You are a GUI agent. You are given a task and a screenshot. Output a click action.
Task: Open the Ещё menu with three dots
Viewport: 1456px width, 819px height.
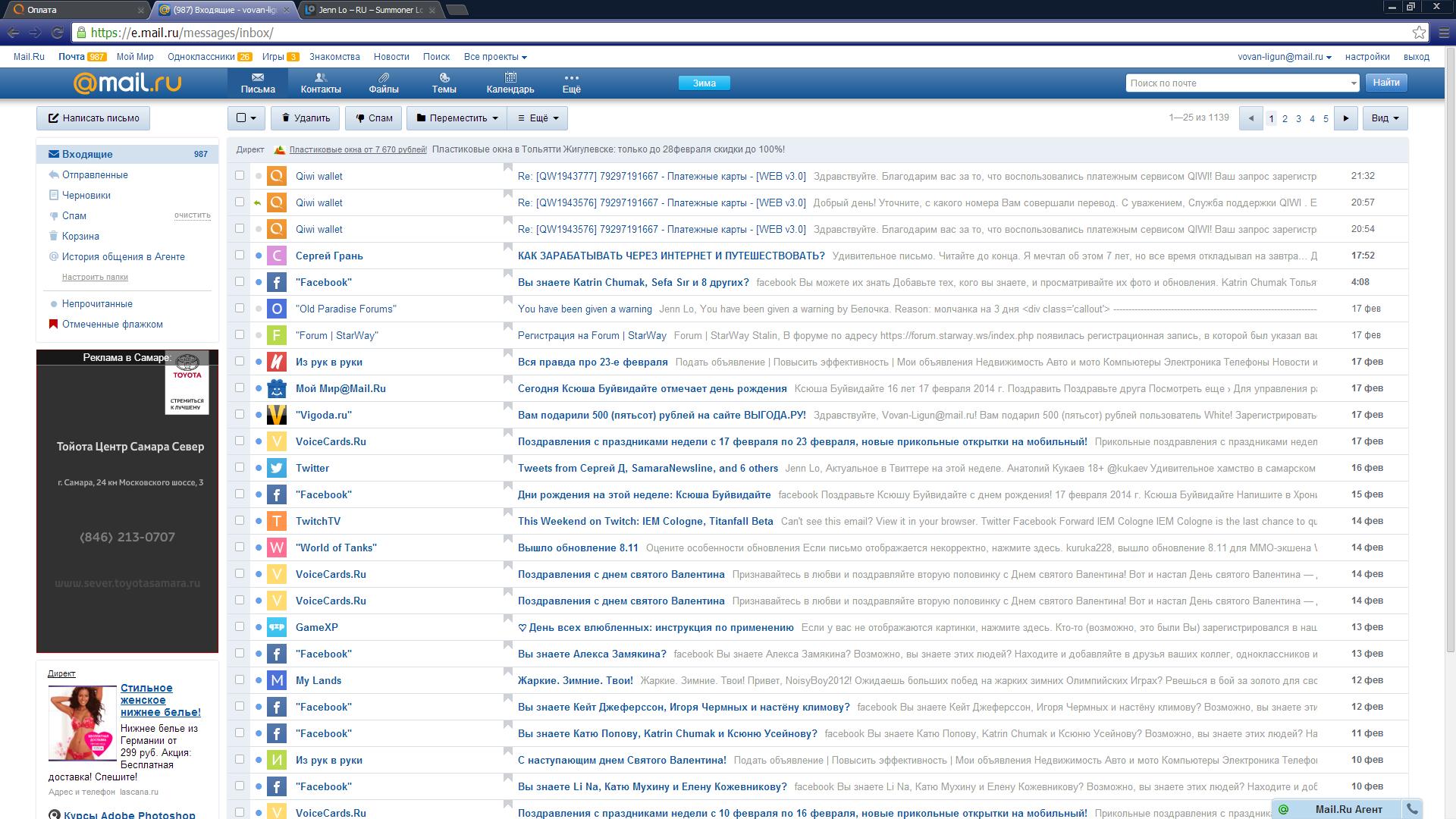[x=572, y=83]
